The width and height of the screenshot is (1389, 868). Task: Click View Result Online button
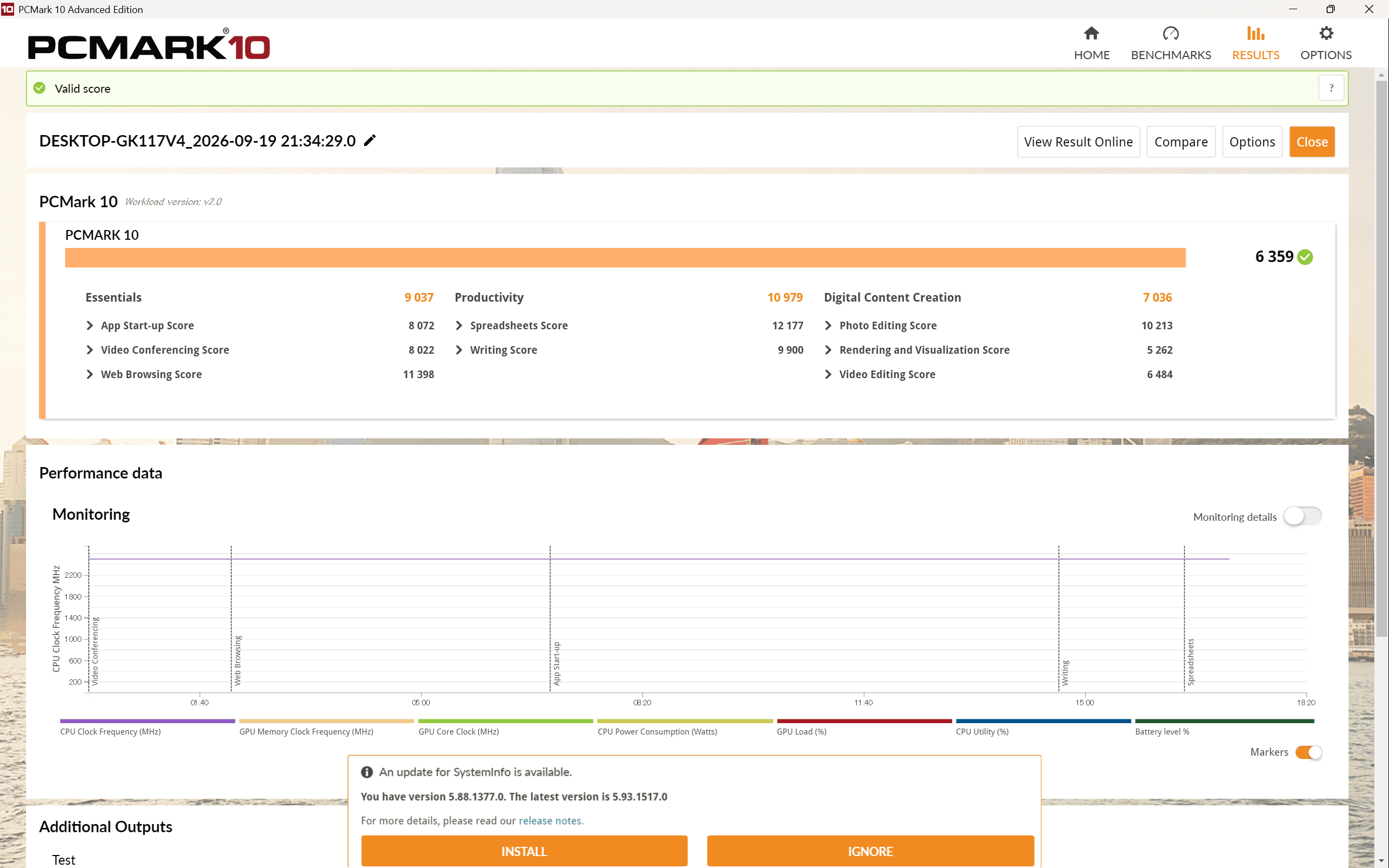pyautogui.click(x=1078, y=142)
